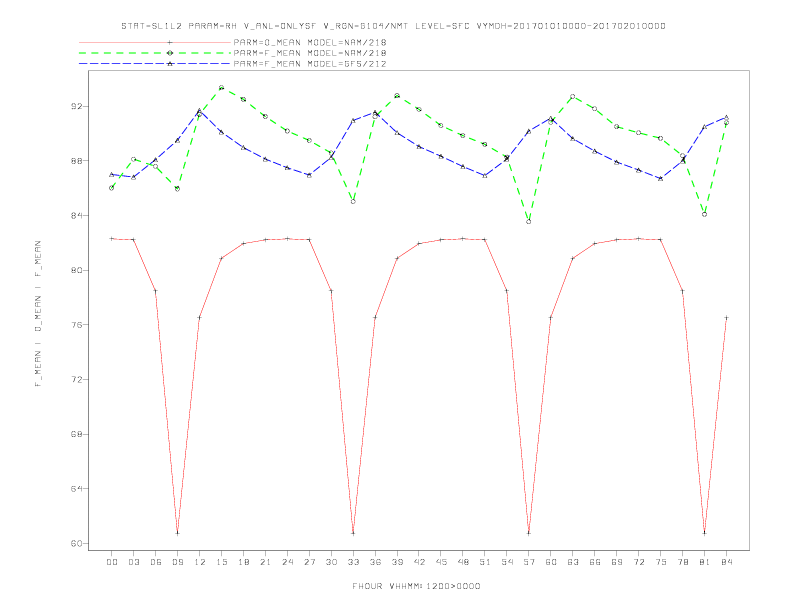Click y-axis tick label 84

(76, 216)
